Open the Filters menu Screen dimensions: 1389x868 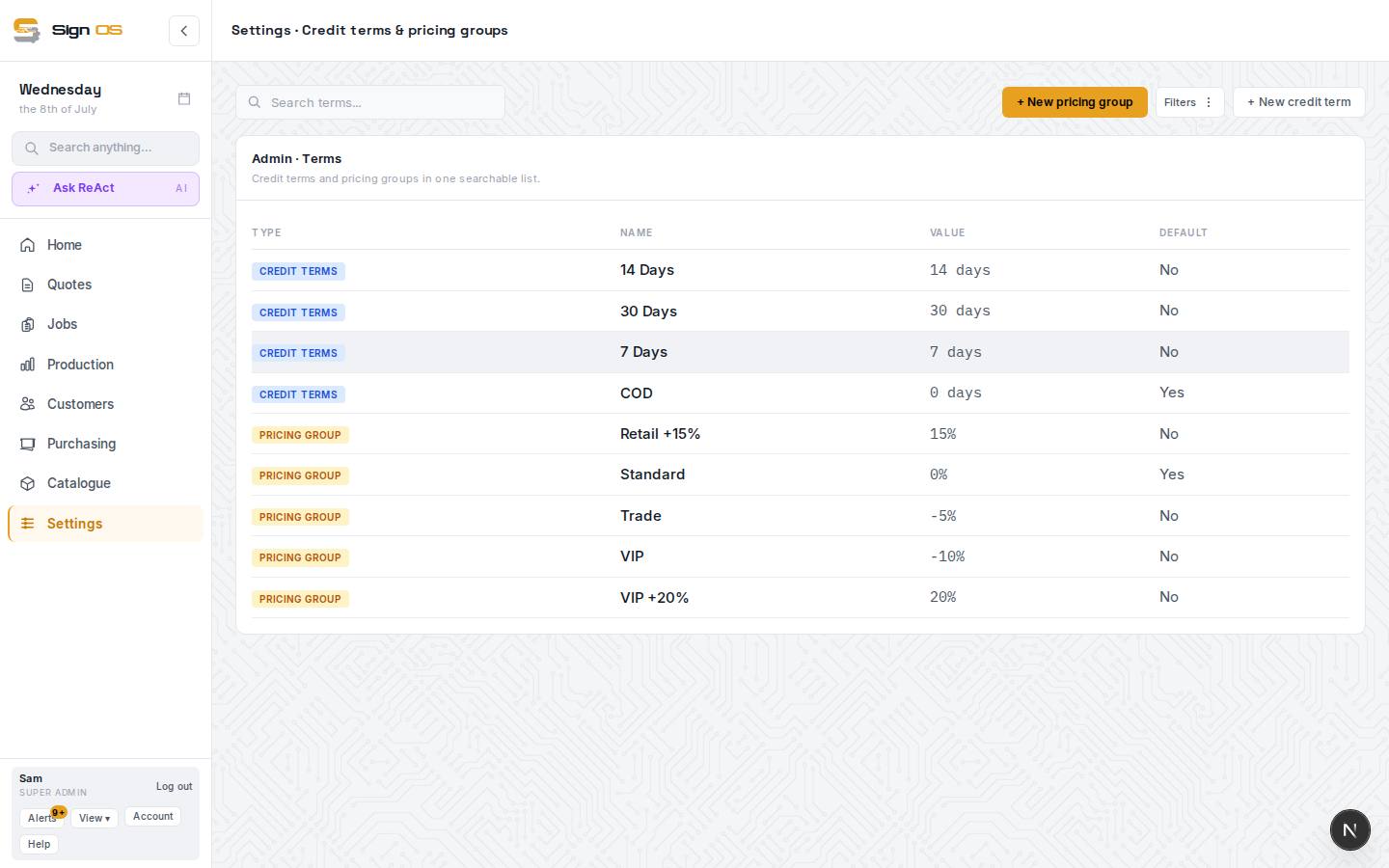coord(1190,102)
